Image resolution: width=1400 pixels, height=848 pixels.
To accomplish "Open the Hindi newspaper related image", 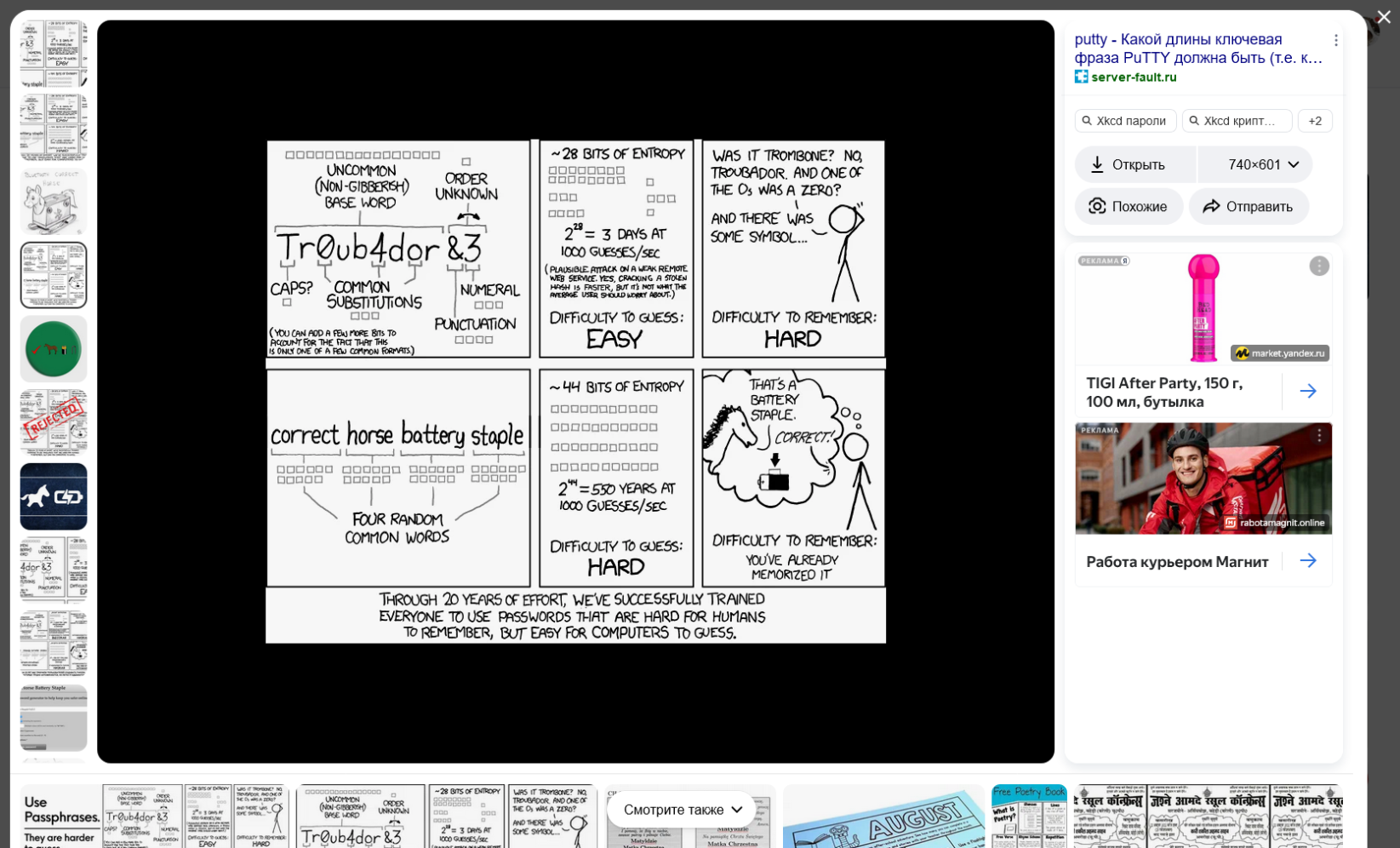I will [x=1208, y=816].
